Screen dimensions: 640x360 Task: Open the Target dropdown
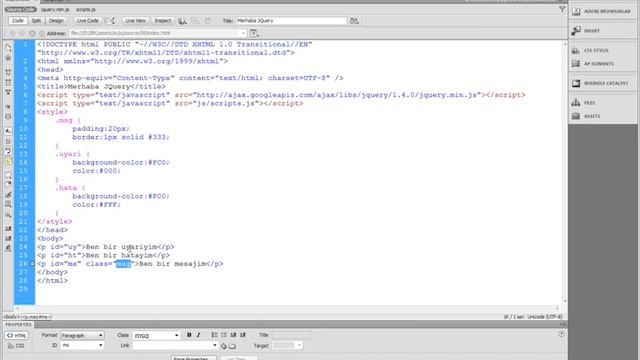(x=287, y=345)
